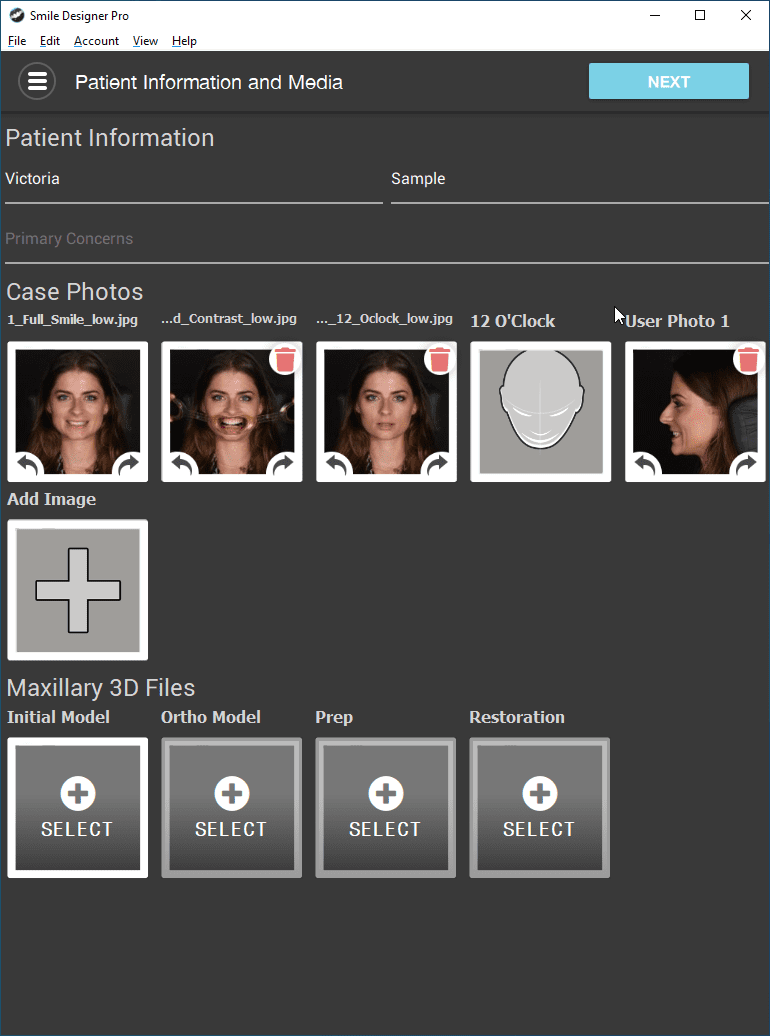Open the hamburger navigation menu
The width and height of the screenshot is (770, 1036).
click(37, 82)
